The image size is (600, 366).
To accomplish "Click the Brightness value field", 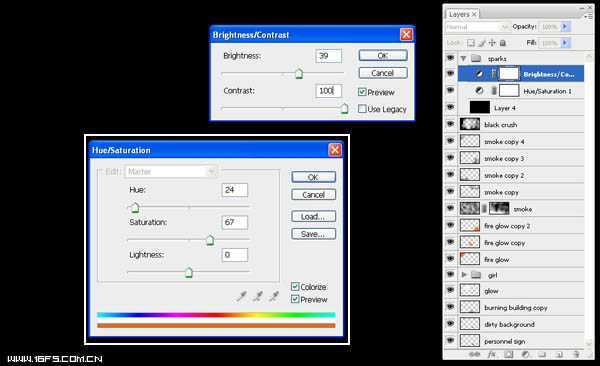I will pos(328,56).
